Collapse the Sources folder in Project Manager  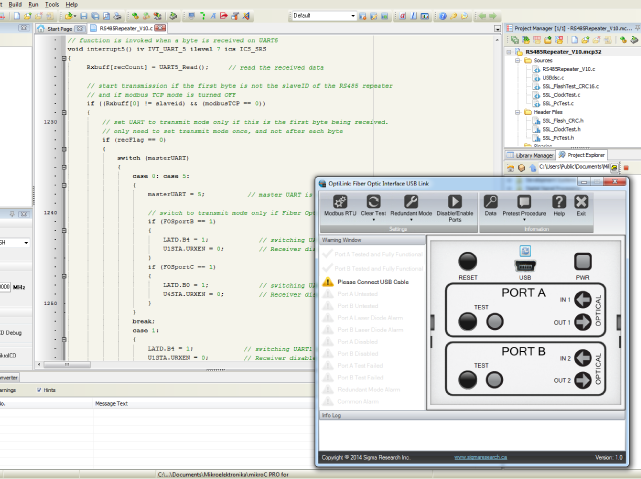point(518,60)
